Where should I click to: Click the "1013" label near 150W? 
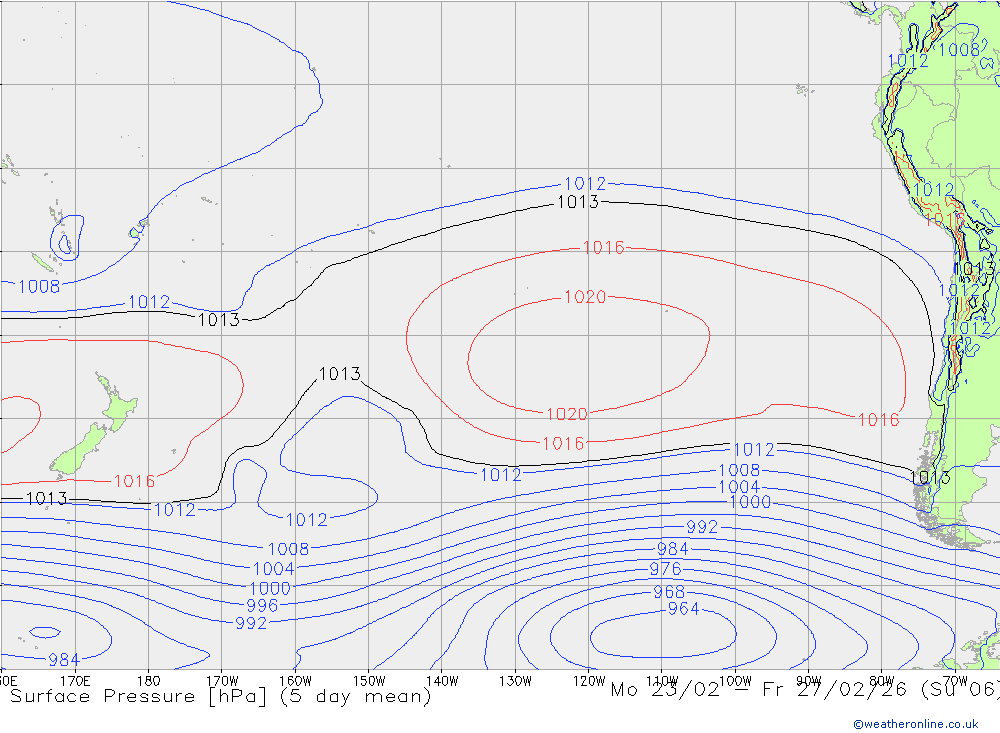click(339, 374)
